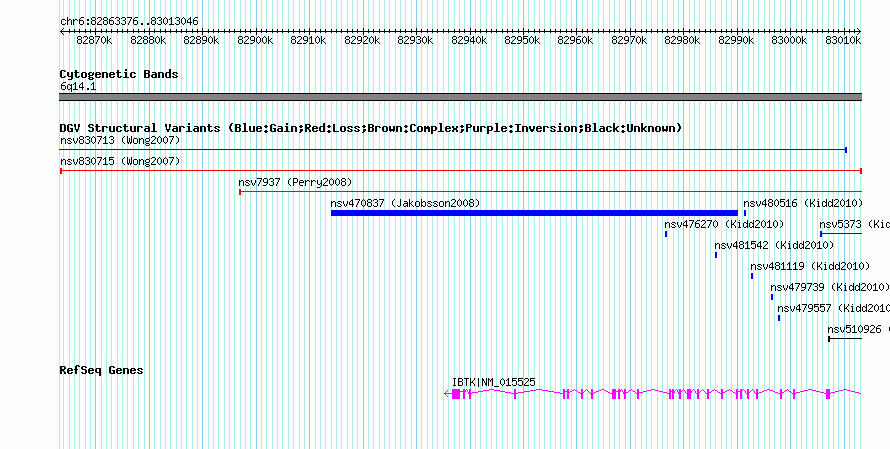
Task: Click the 6q14.1 band label
Action: 78,86
